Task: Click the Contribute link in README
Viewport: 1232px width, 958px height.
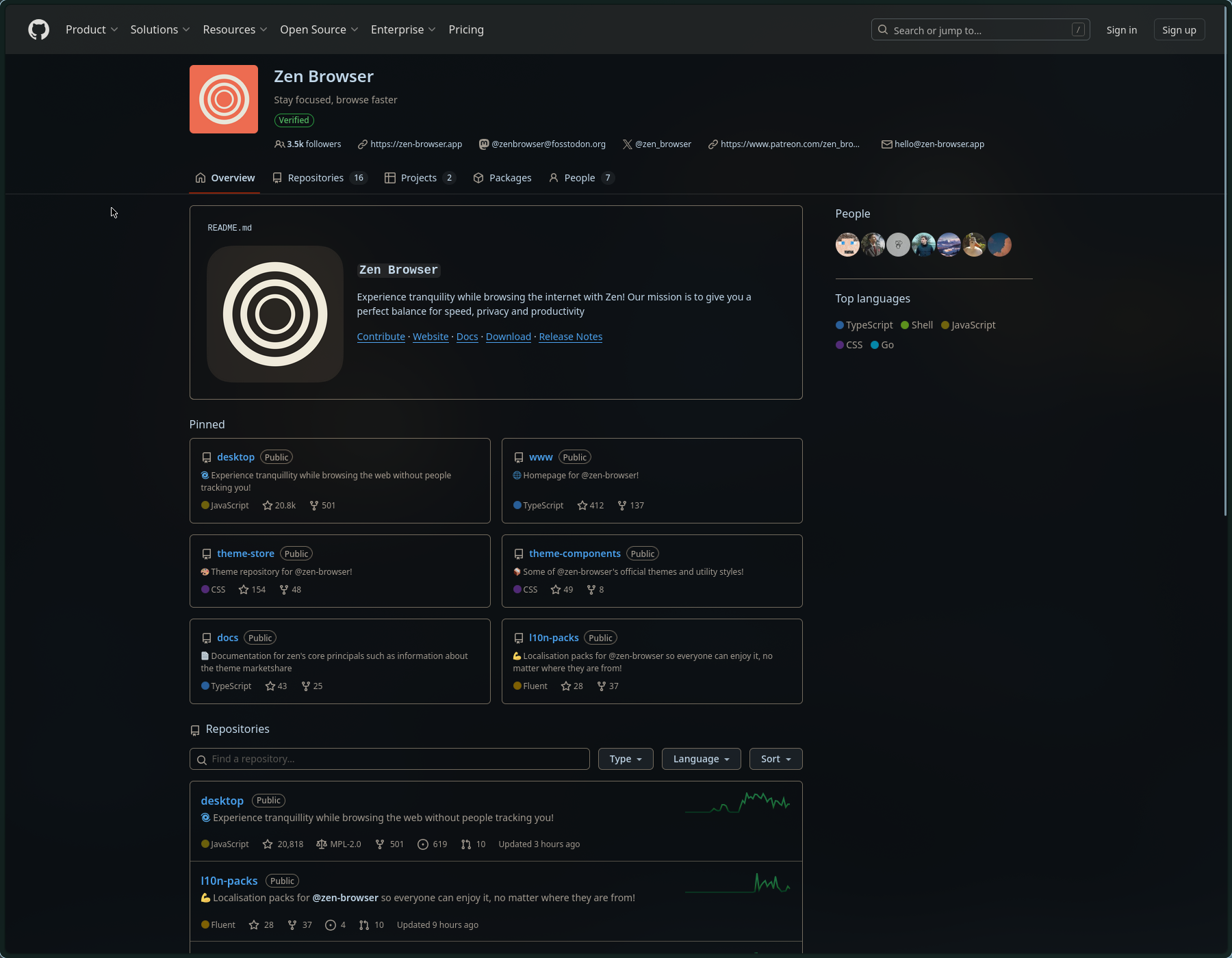Action: pyautogui.click(x=381, y=337)
